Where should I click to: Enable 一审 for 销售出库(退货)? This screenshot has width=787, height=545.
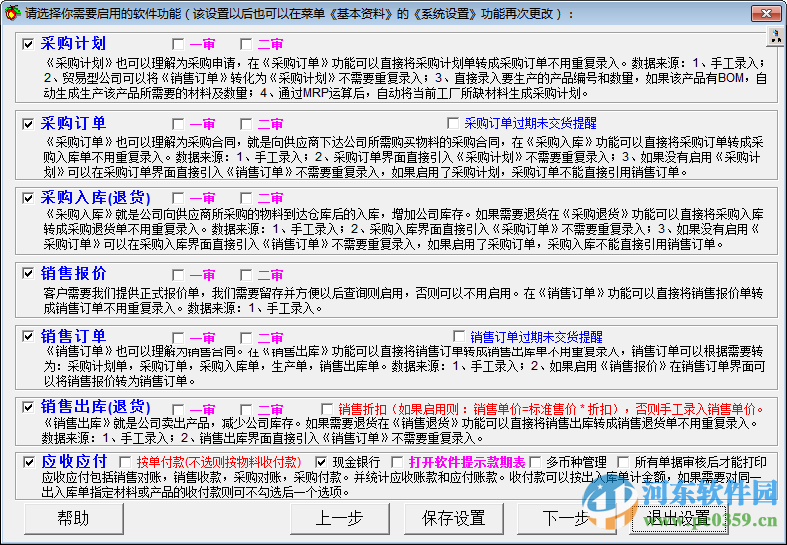pyautogui.click(x=178, y=409)
